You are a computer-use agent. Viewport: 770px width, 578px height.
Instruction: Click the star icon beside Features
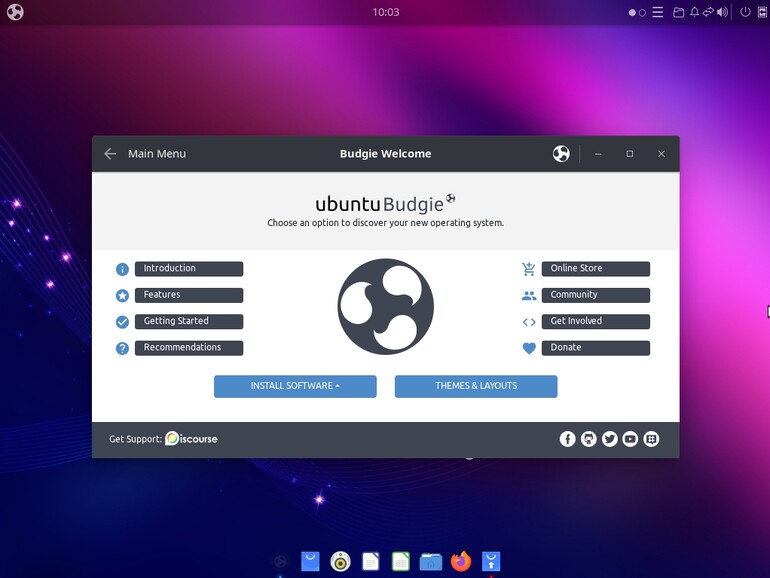[122, 296]
